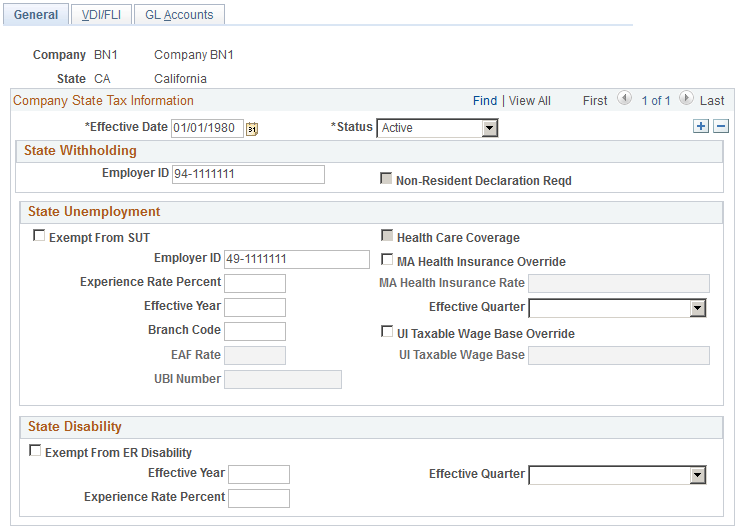
Task: Check Exempt From ER Disability
Action: (x=35, y=450)
